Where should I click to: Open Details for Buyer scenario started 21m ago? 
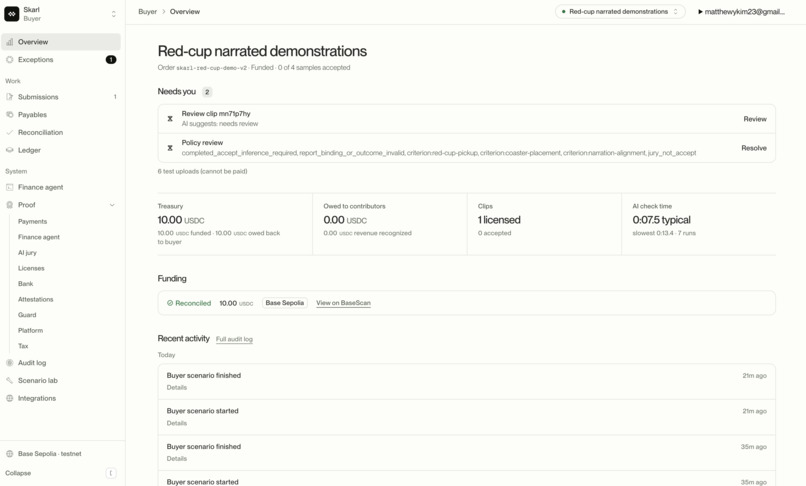177,423
